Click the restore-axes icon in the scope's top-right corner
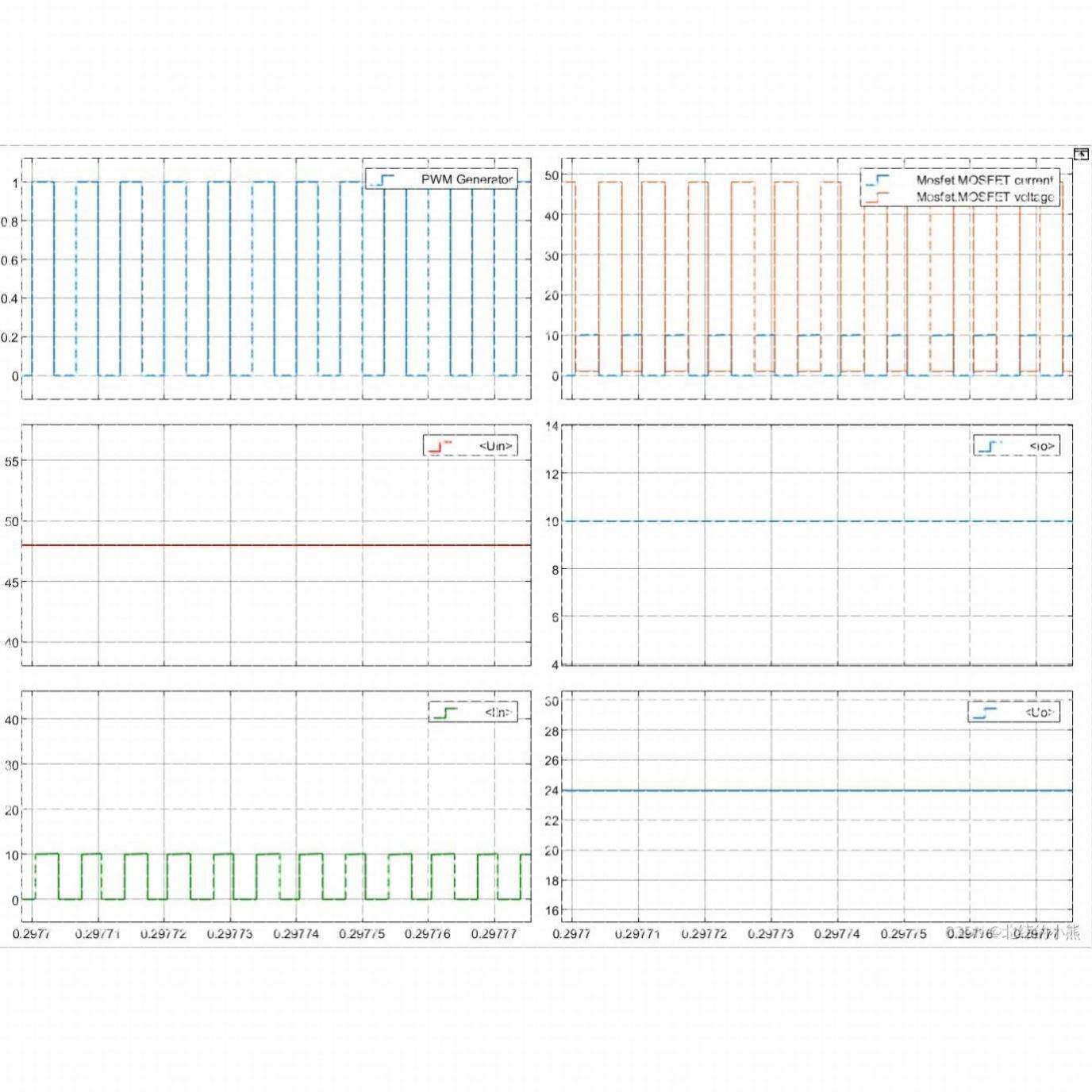This screenshot has height=1092, width=1092. click(1081, 154)
